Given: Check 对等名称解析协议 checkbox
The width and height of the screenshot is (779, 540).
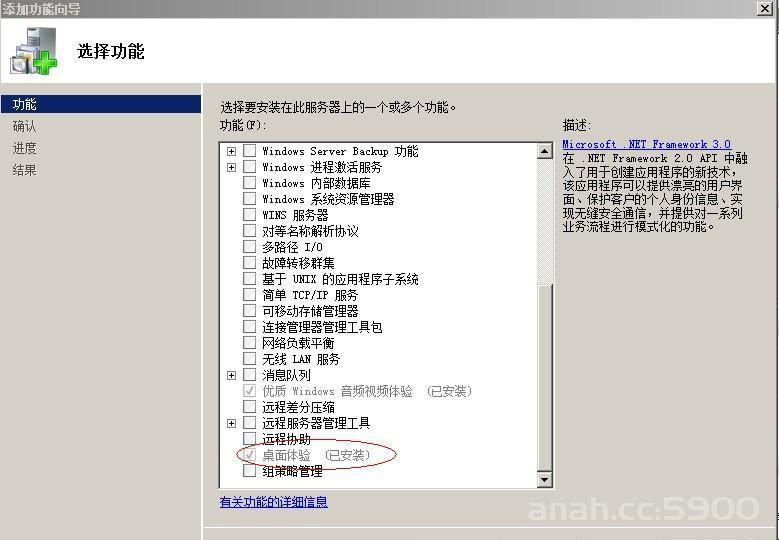Looking at the screenshot, I should pyautogui.click(x=249, y=231).
